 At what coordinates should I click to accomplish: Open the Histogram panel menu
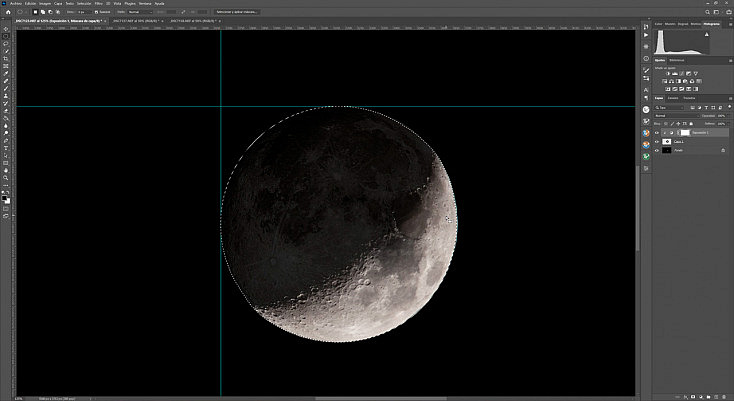tap(730, 24)
